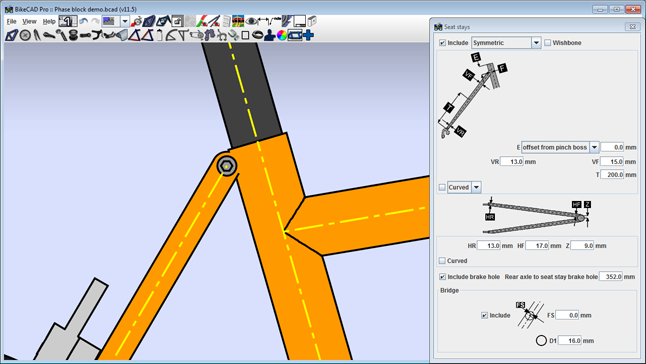The image size is (646, 364).
Task: Click the blue plus icon
Action: point(308,35)
